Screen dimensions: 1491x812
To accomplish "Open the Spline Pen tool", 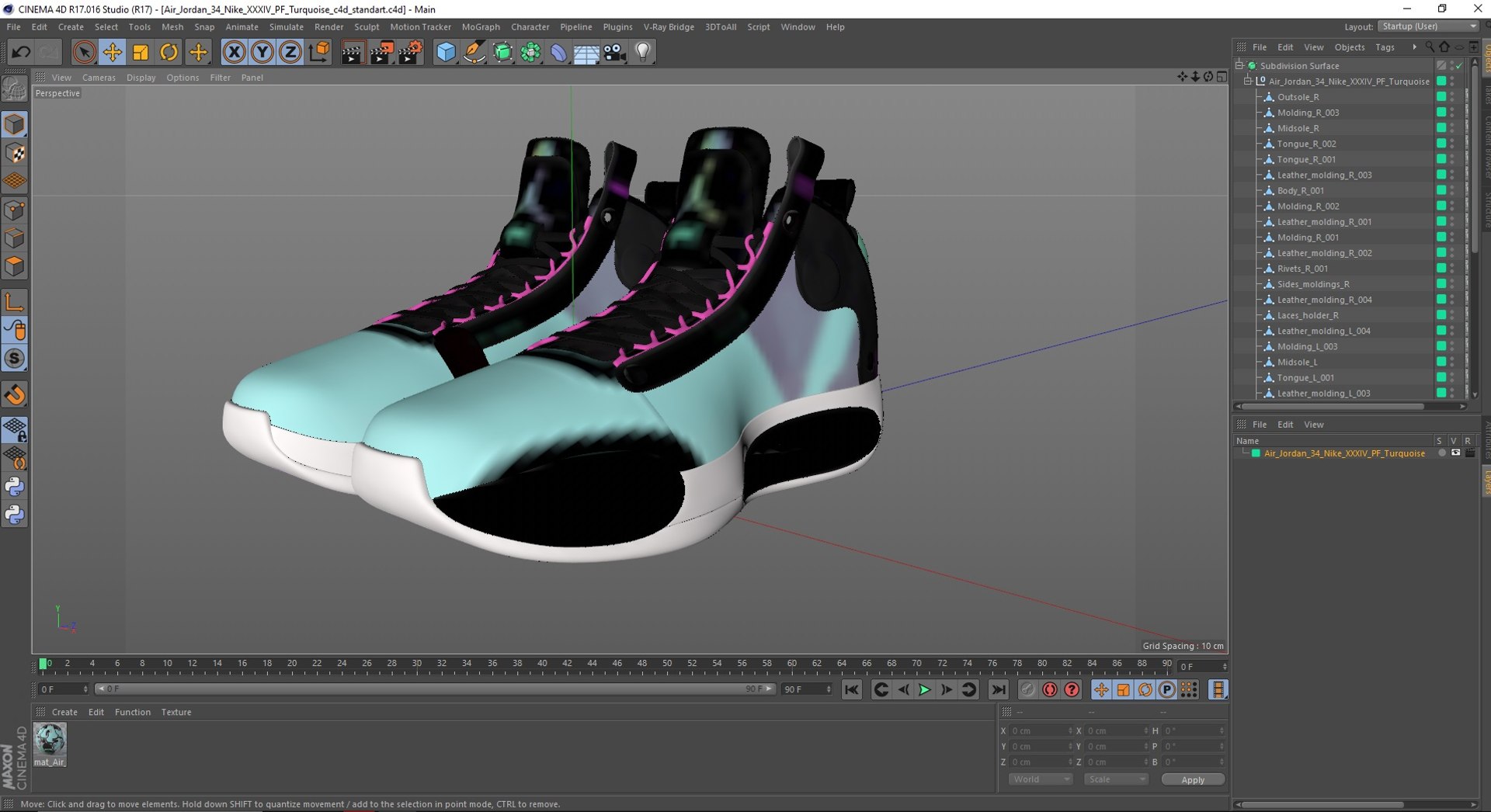I will tap(474, 52).
